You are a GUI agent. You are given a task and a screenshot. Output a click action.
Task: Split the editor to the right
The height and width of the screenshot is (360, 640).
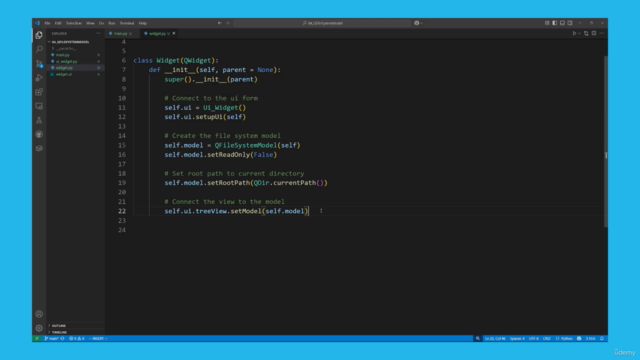click(x=594, y=33)
